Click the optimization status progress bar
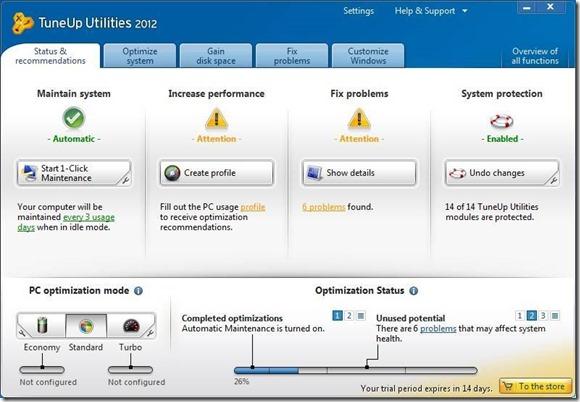 click(355, 370)
